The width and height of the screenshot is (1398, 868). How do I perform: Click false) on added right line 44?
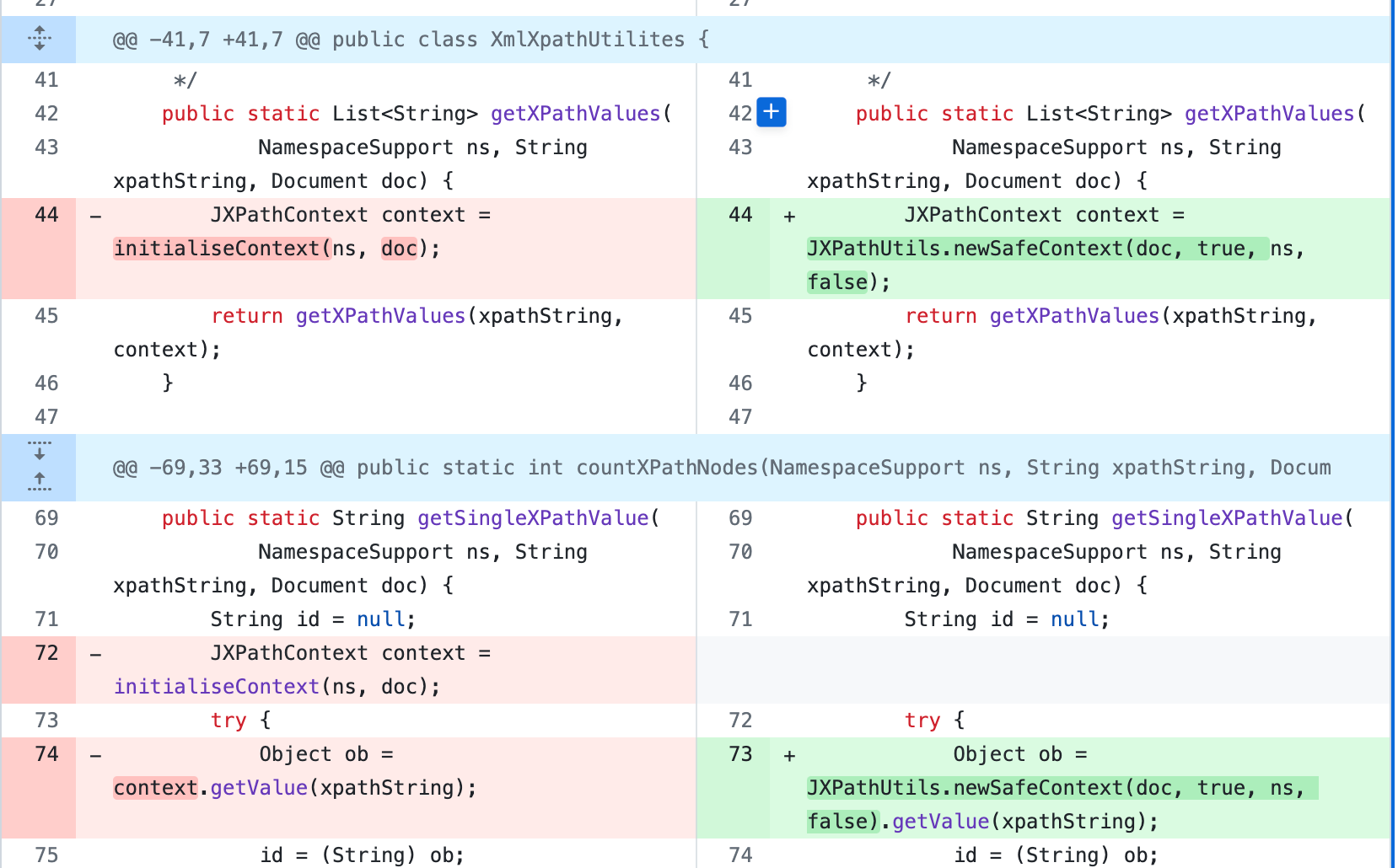click(x=843, y=282)
